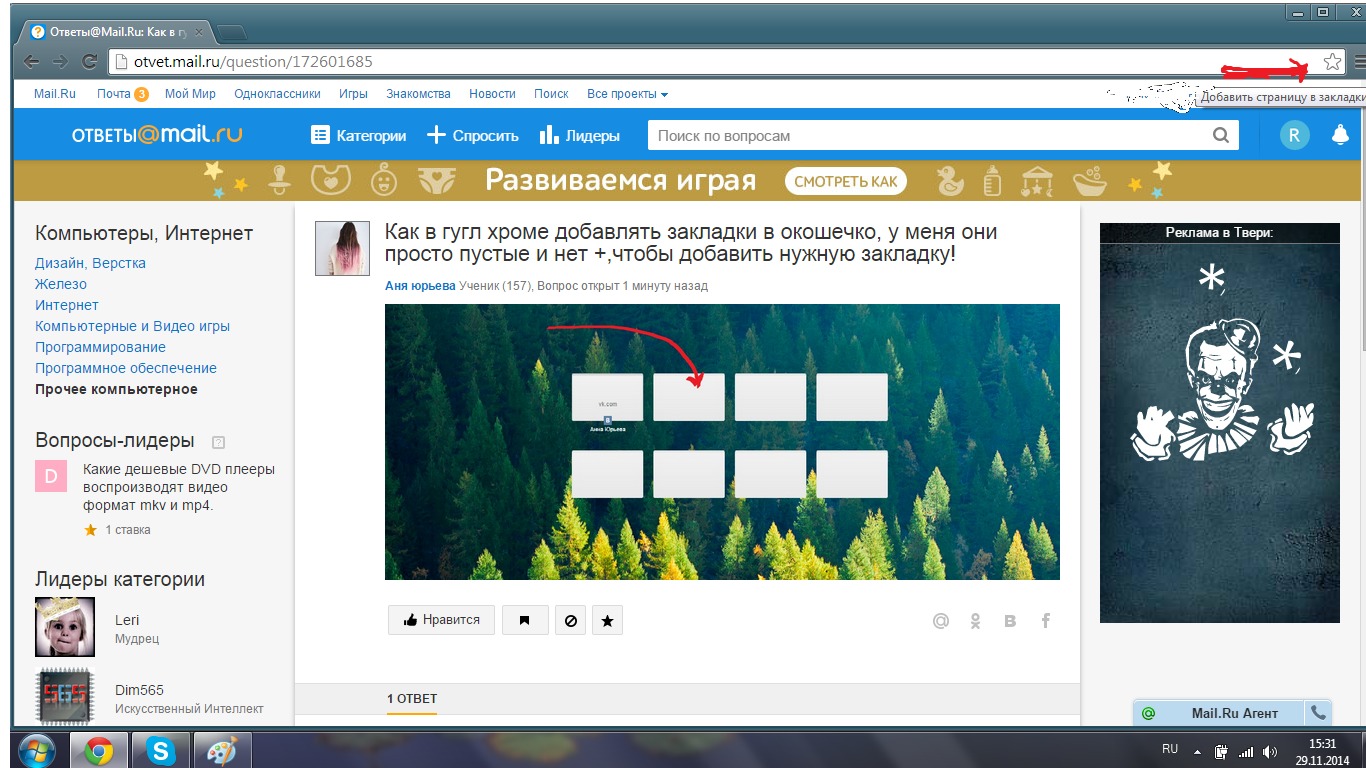This screenshot has width=1366, height=768.
Task: Click the browser back arrow
Action: pyautogui.click(x=32, y=62)
